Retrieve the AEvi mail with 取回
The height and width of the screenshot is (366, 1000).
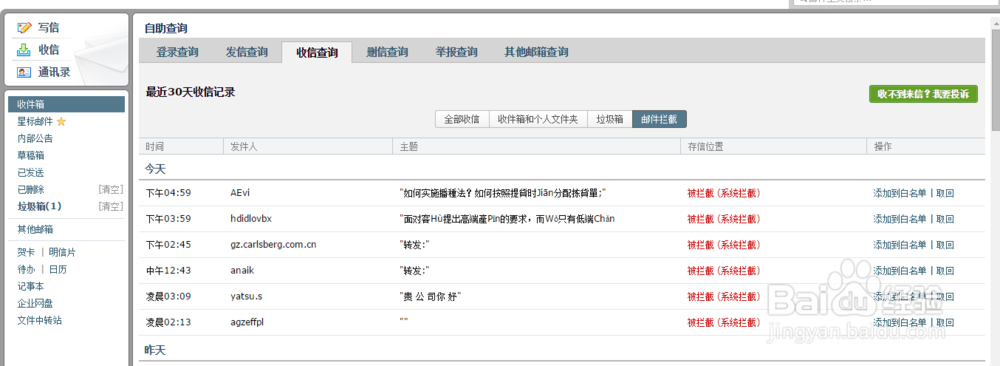pos(945,193)
